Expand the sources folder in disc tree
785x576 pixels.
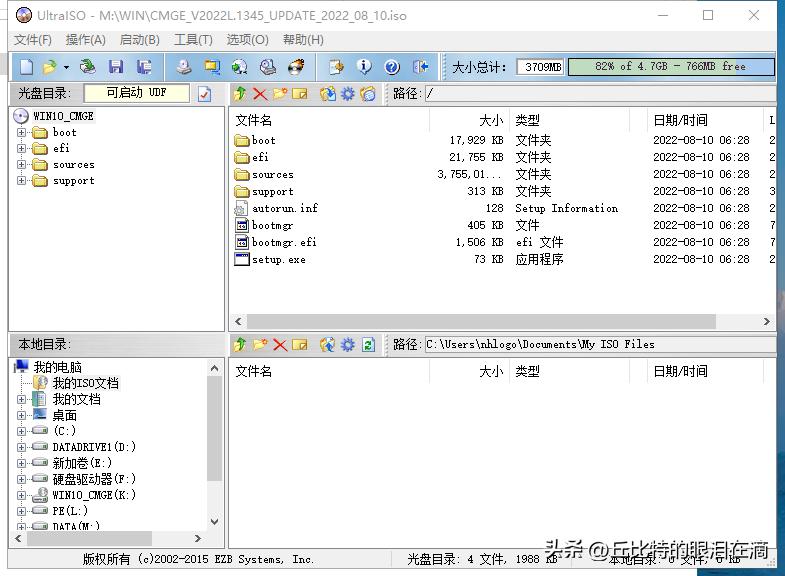tap(21, 165)
